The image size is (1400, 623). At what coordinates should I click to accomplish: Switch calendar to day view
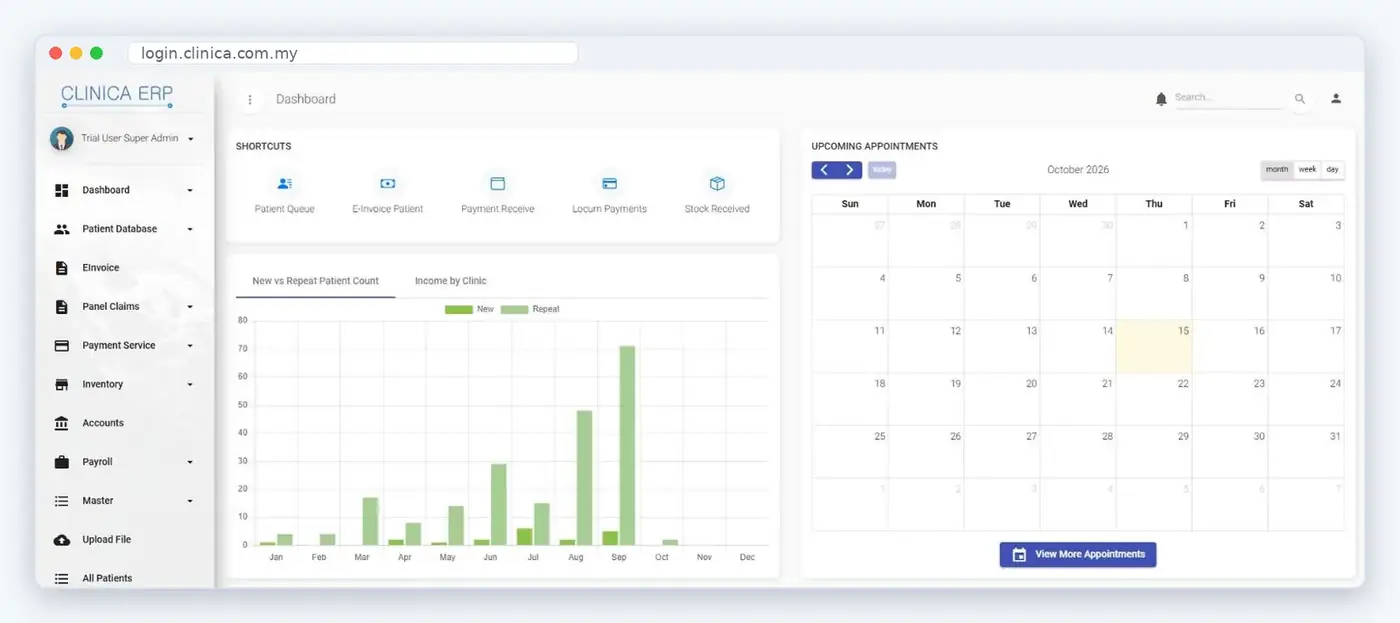(1333, 170)
